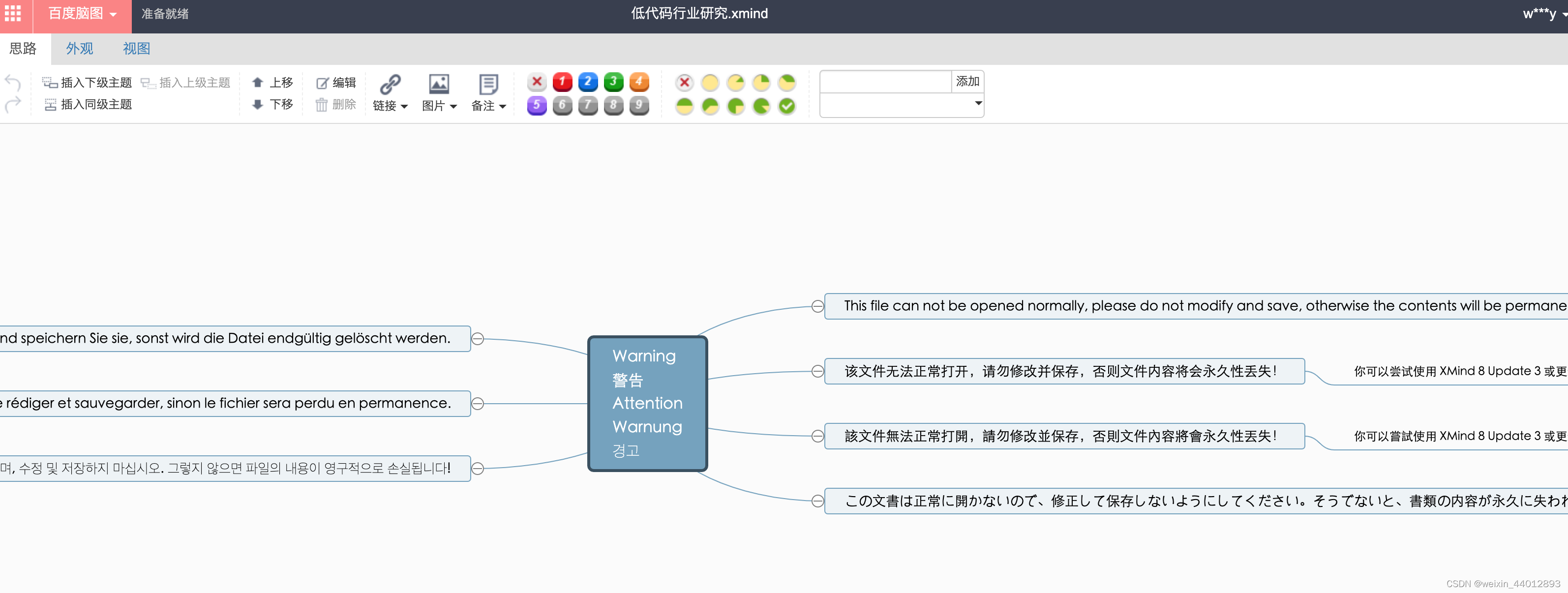
Task: Click the app grid icon top-left
Action: (x=13, y=13)
